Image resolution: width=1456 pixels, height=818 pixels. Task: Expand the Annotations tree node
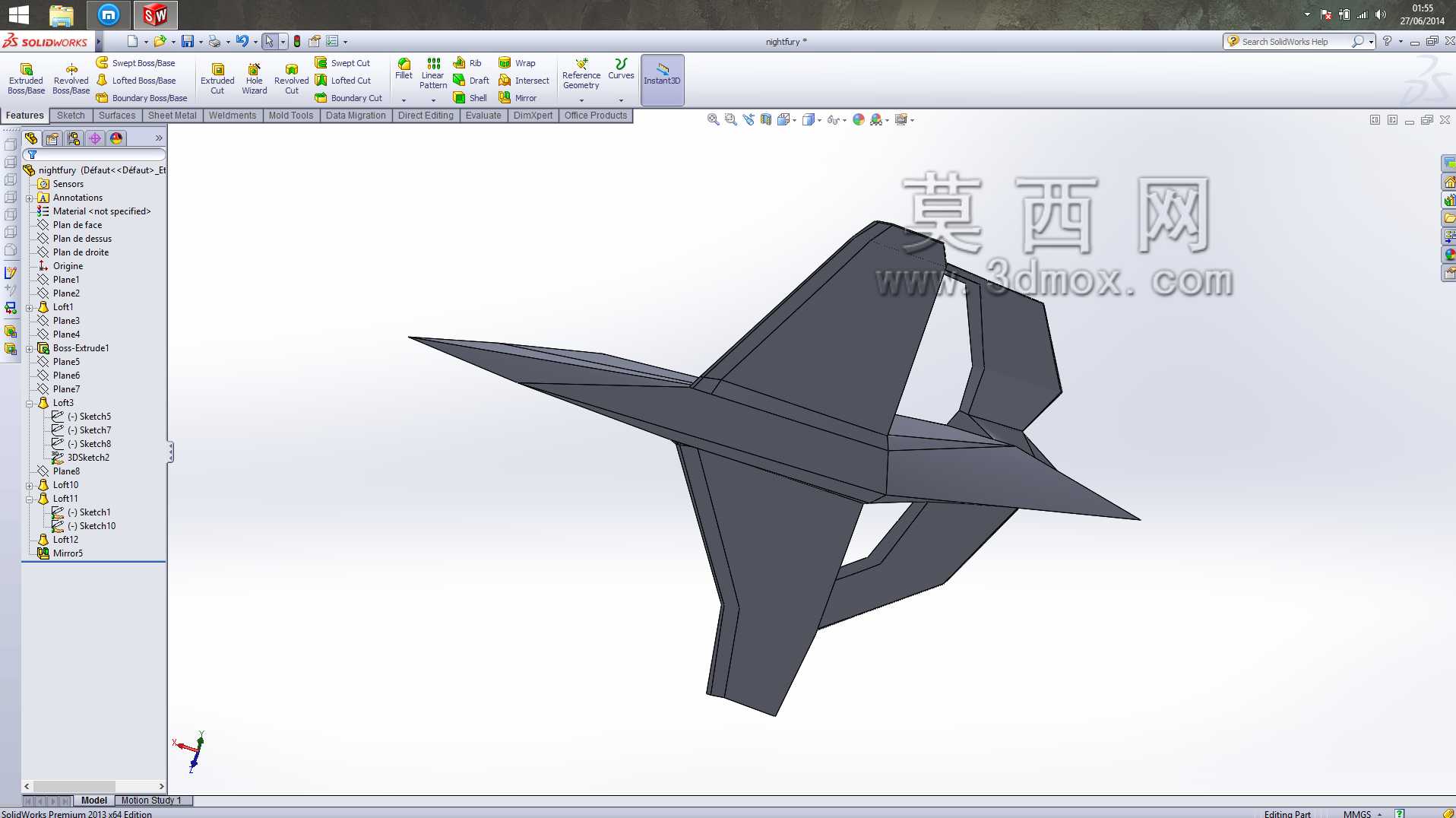[29, 198]
